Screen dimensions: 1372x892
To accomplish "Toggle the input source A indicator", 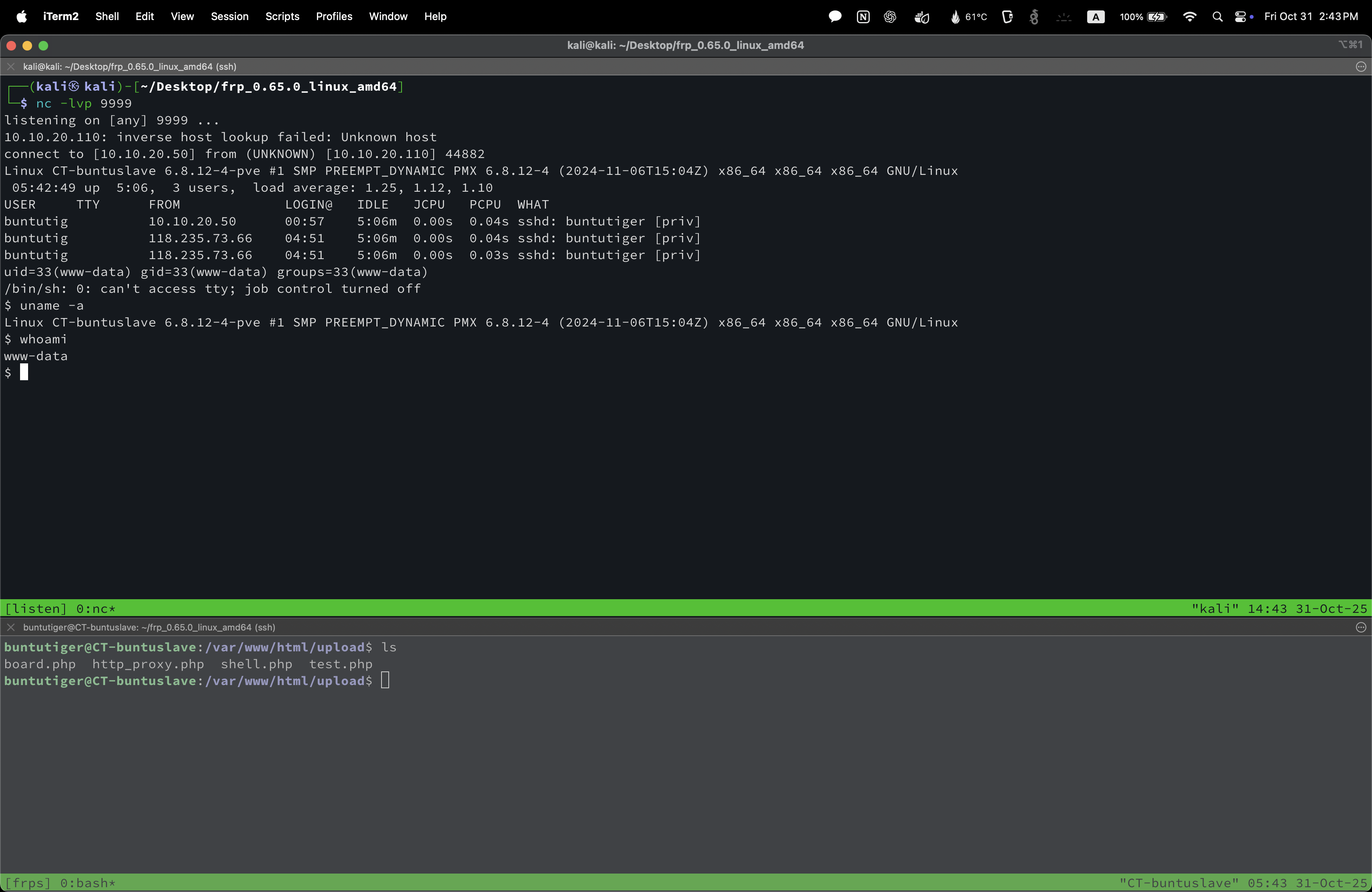I will pos(1095,17).
